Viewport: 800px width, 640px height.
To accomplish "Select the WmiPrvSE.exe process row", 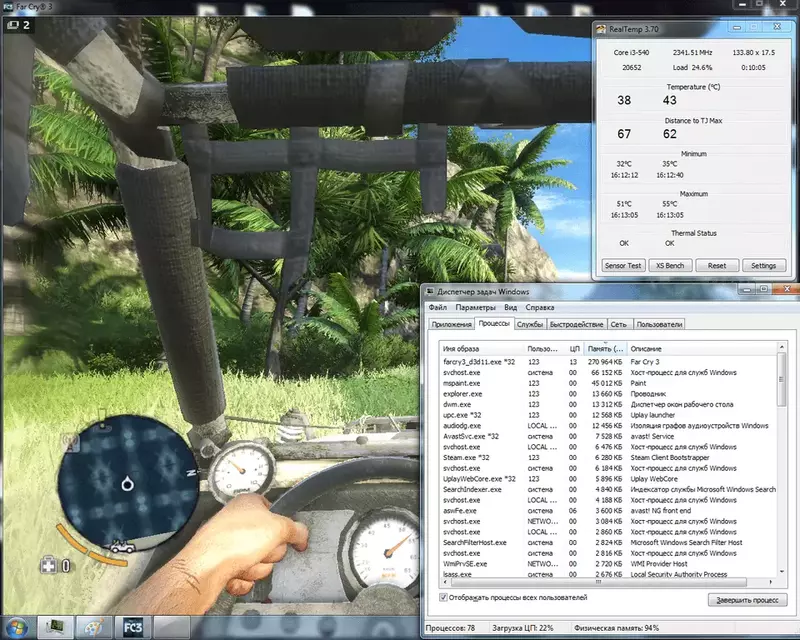I will pos(608,564).
